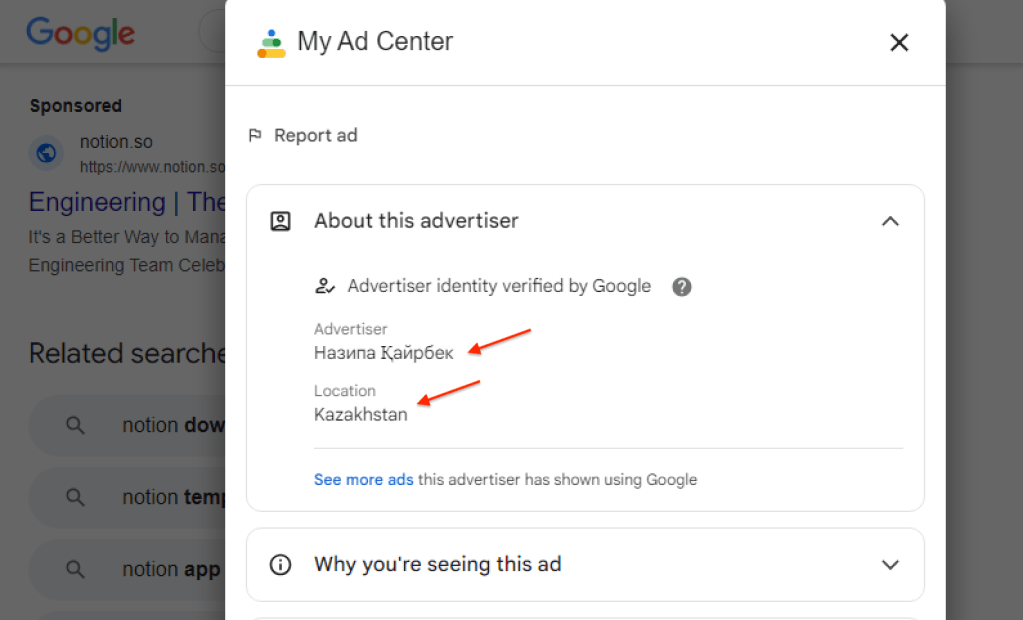1023x620 pixels.
Task: Click the Google logo in background page
Action: point(80,33)
